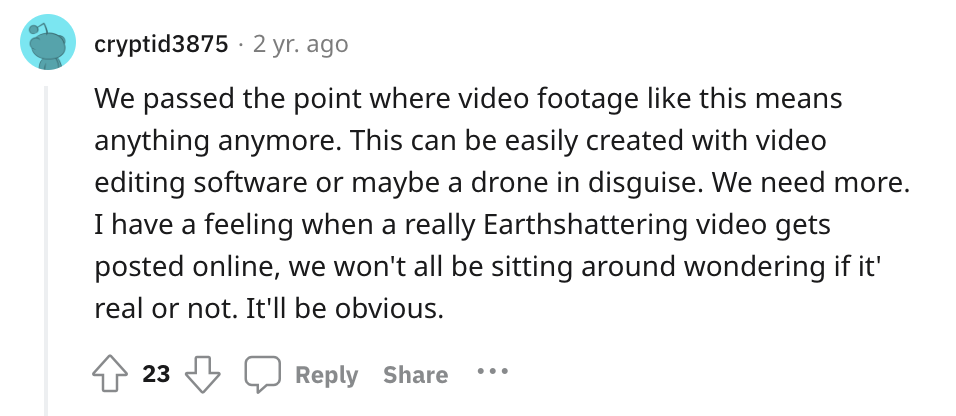The image size is (956, 416).
Task: Upvote the comment by cryptid3875
Action: [110, 375]
